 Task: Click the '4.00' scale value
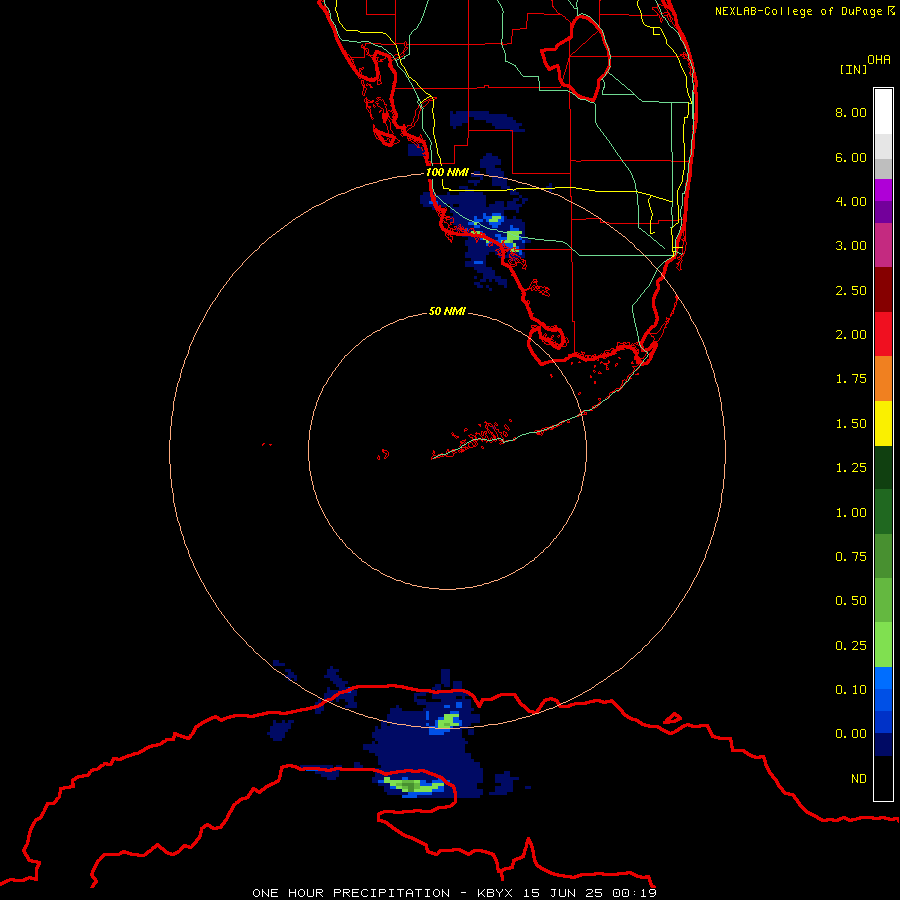coord(851,201)
